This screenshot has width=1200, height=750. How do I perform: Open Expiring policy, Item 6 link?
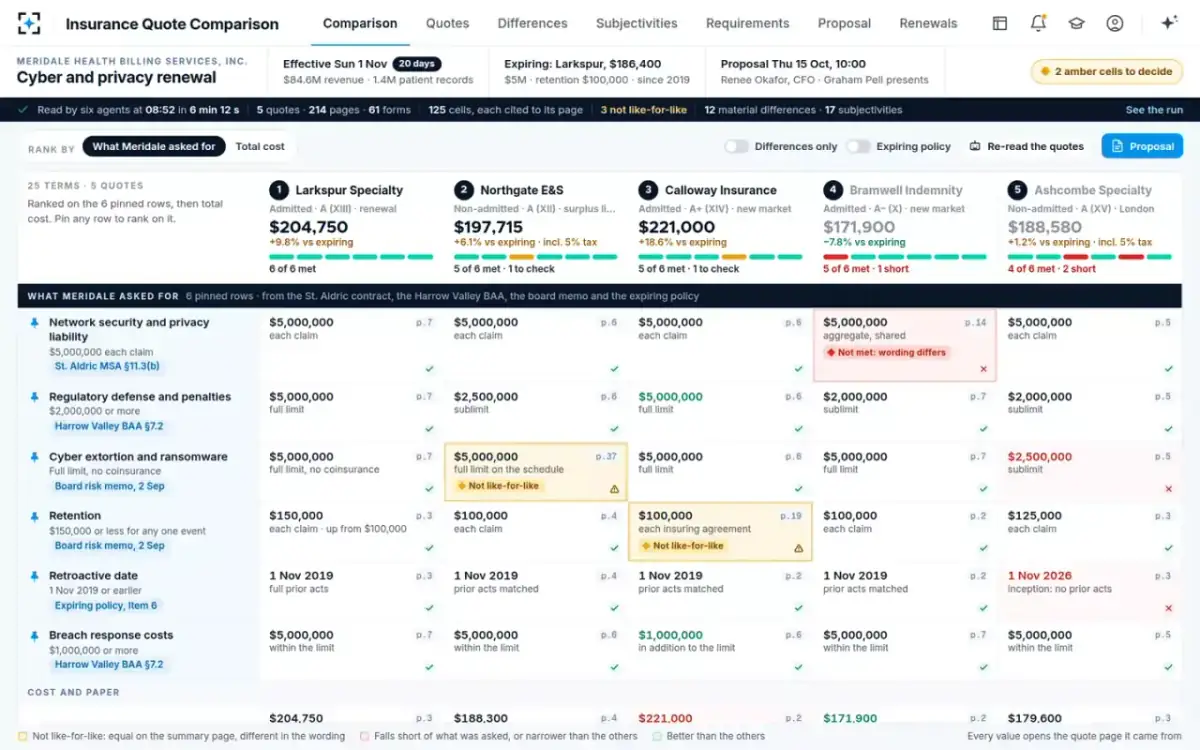(106, 605)
